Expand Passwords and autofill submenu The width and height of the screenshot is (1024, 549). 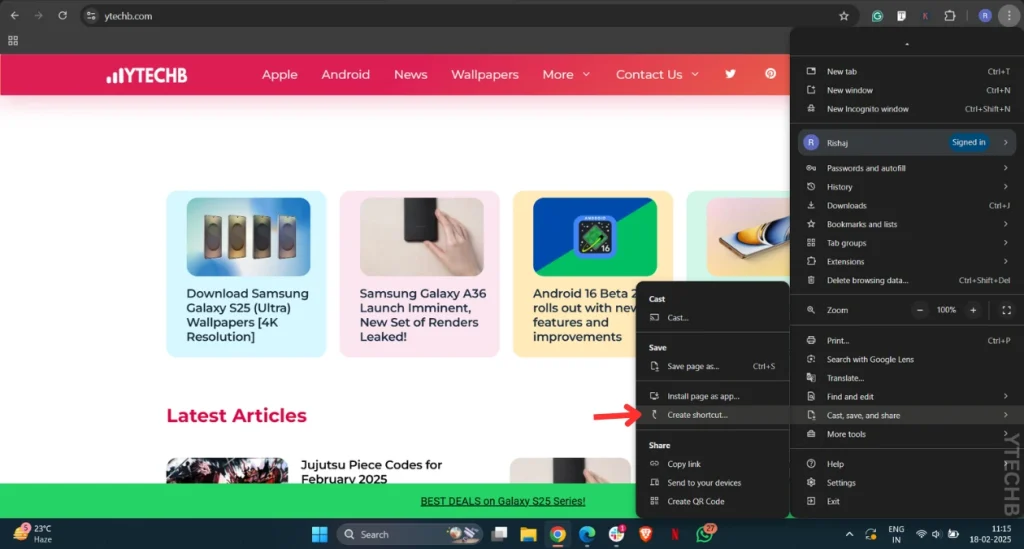906,168
